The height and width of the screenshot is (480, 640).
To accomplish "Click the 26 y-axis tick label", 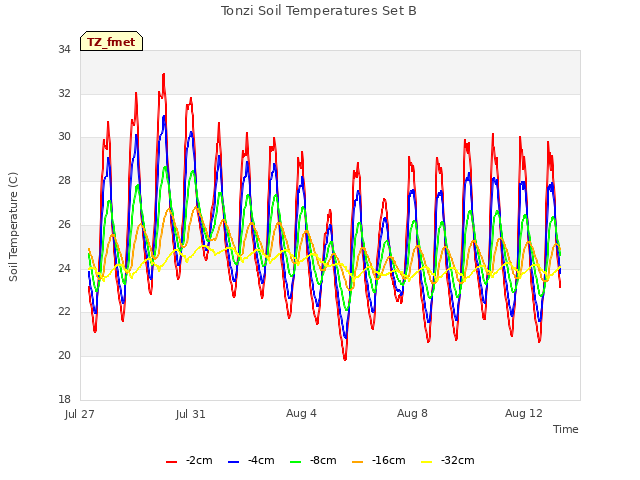I will pyautogui.click(x=64, y=224).
